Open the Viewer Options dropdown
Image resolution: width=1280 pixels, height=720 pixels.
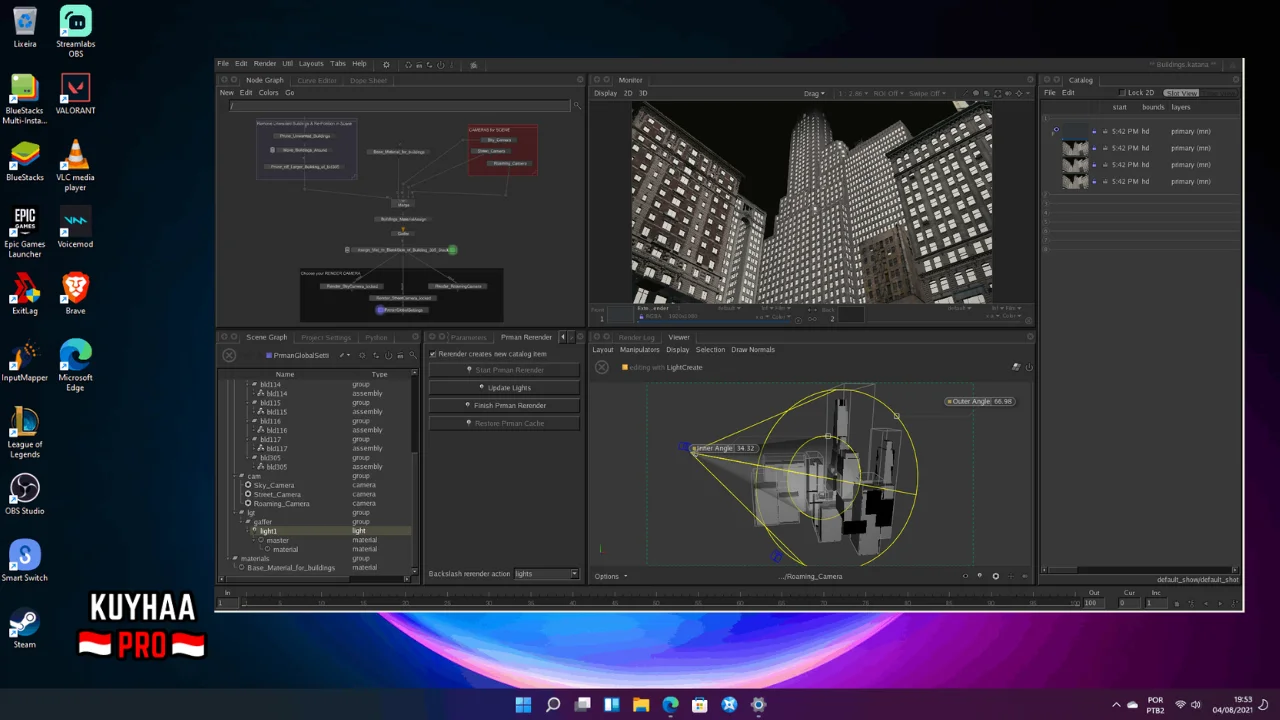tap(611, 576)
